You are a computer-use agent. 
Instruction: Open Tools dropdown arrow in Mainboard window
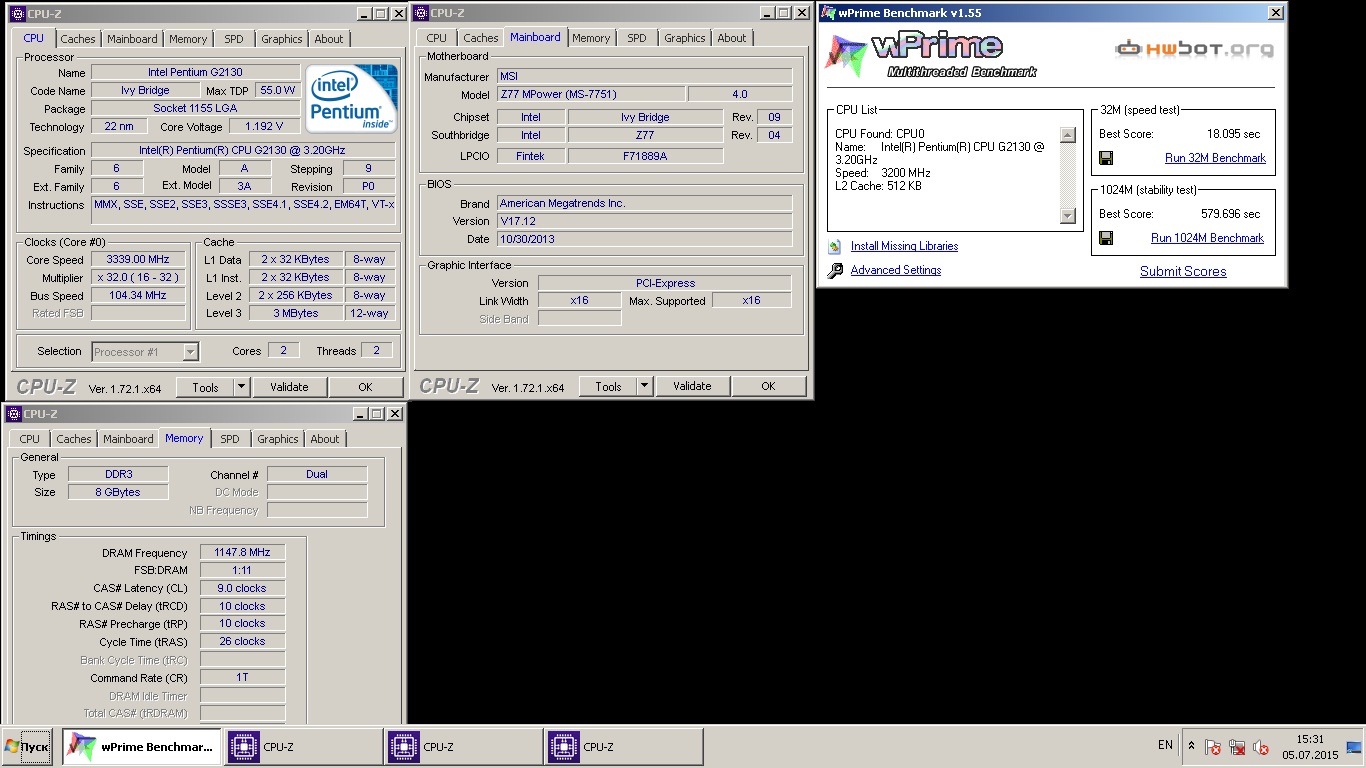click(x=644, y=387)
